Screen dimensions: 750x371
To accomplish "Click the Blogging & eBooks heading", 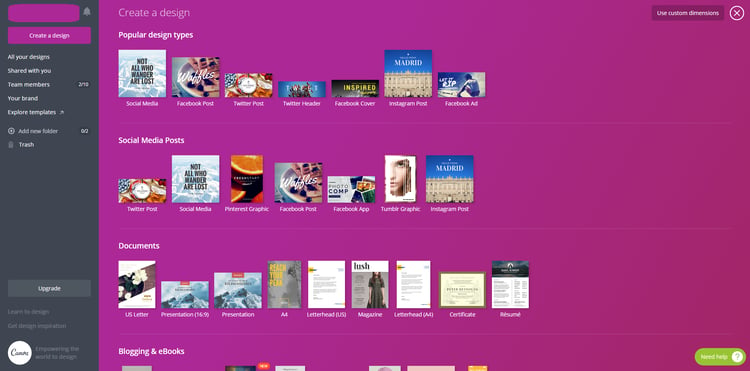I will coord(151,351).
